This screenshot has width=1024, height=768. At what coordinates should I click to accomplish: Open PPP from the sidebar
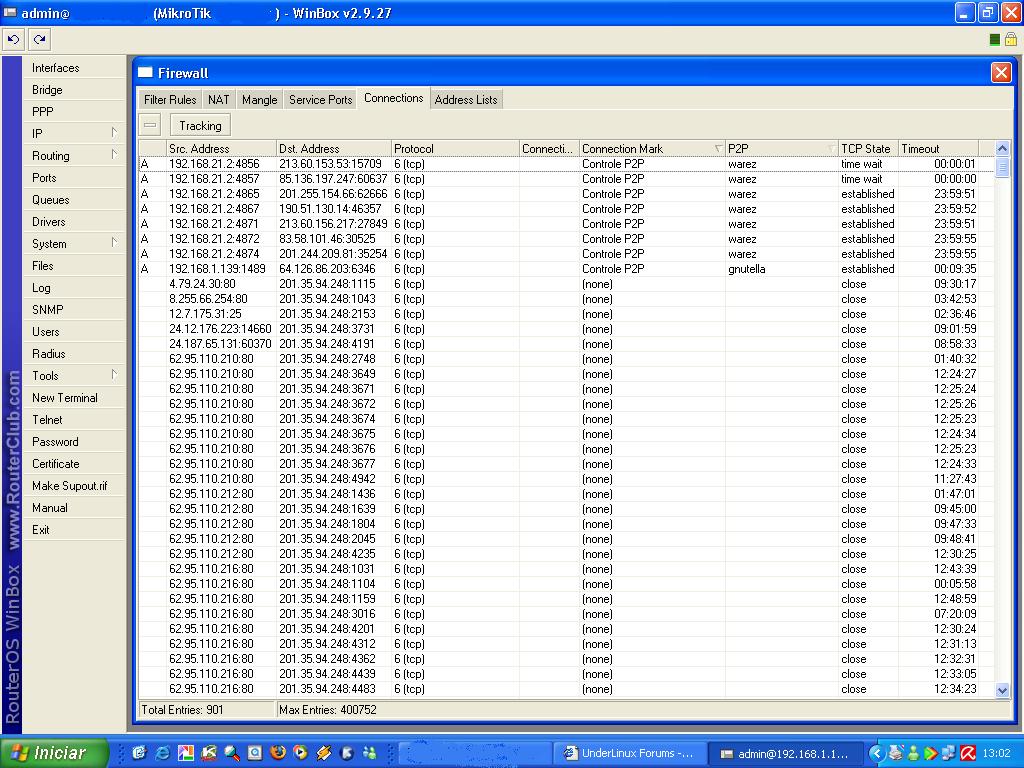(x=74, y=112)
